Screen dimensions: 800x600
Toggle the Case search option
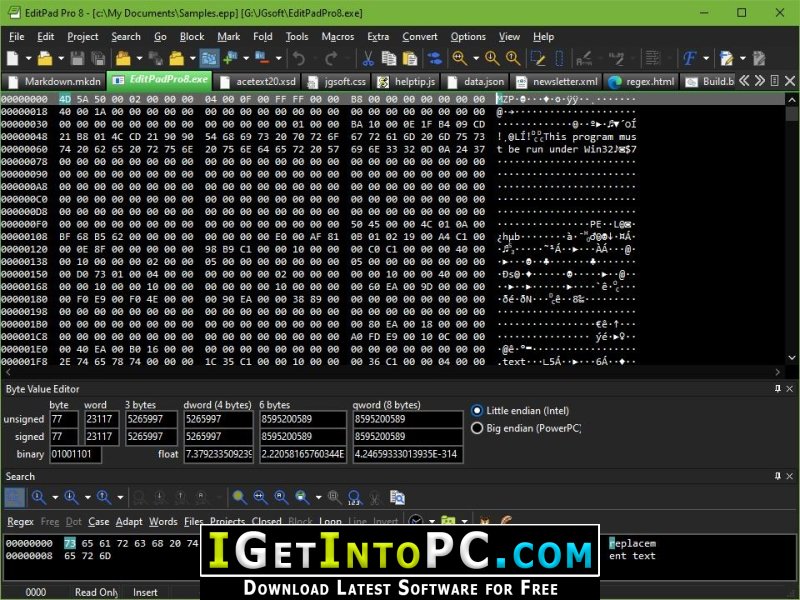click(x=98, y=521)
